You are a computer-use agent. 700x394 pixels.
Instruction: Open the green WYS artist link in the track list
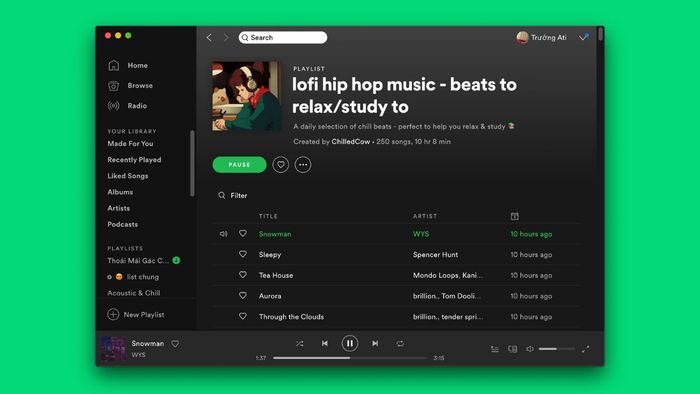tap(421, 234)
